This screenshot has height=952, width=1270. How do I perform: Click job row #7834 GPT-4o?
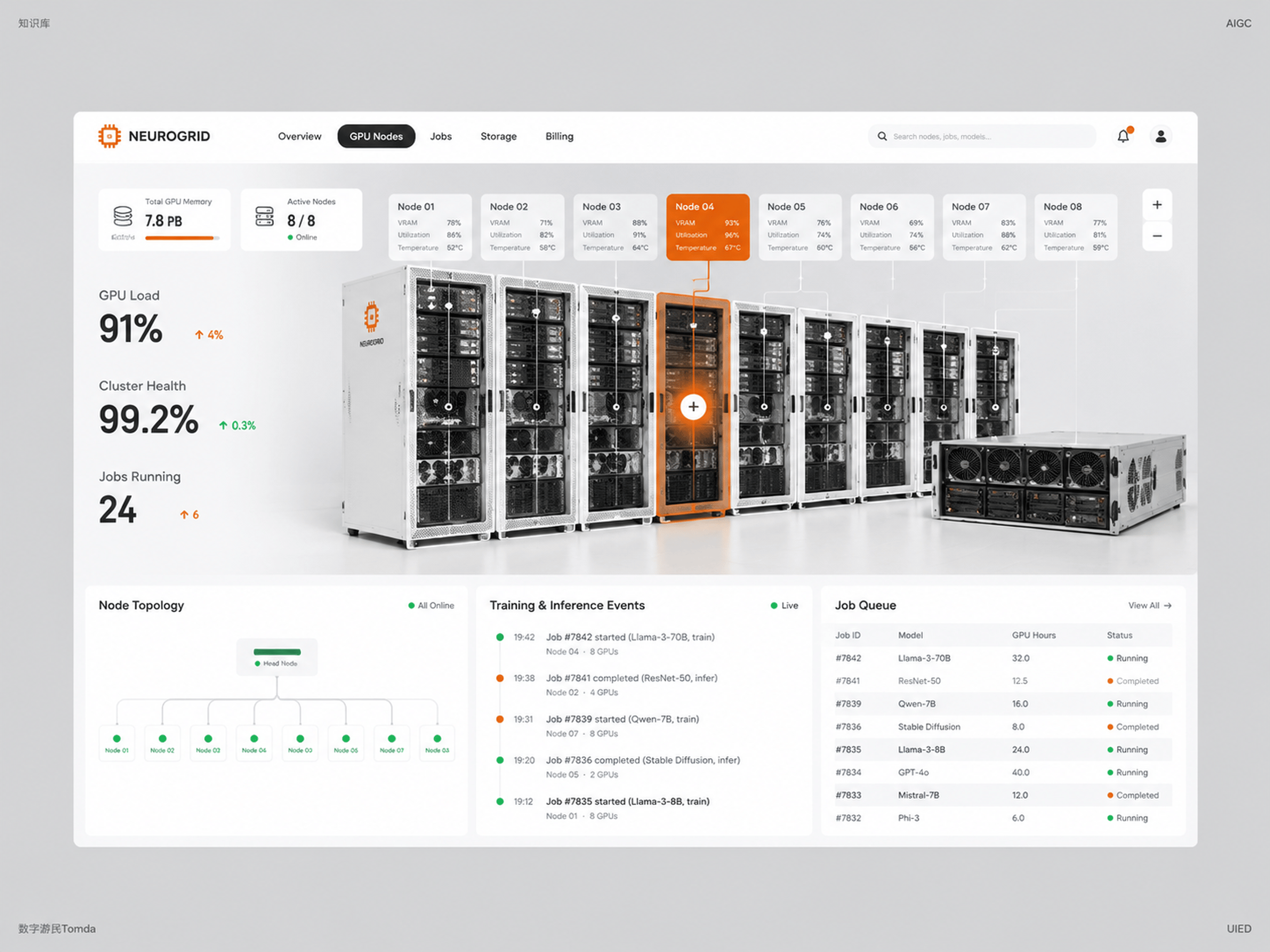(1003, 773)
